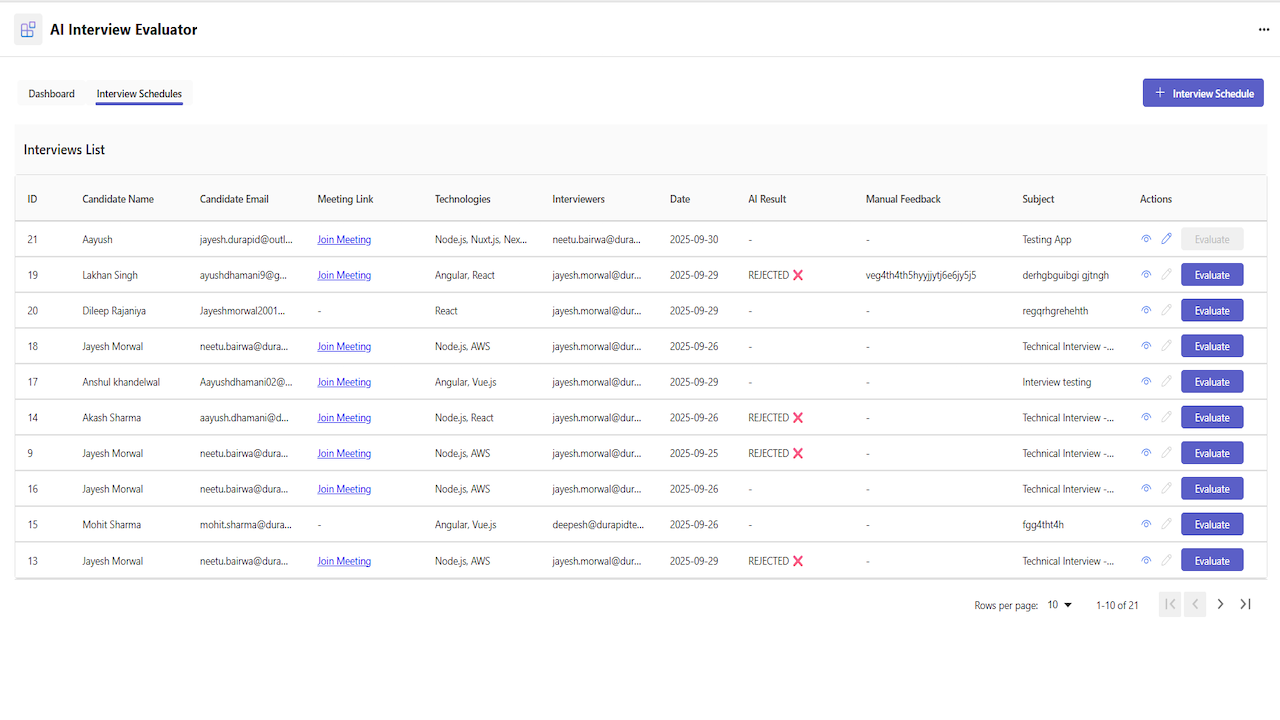1280x720 pixels.
Task: Open Join Meeting link for interview ID 13
Action: click(x=344, y=561)
